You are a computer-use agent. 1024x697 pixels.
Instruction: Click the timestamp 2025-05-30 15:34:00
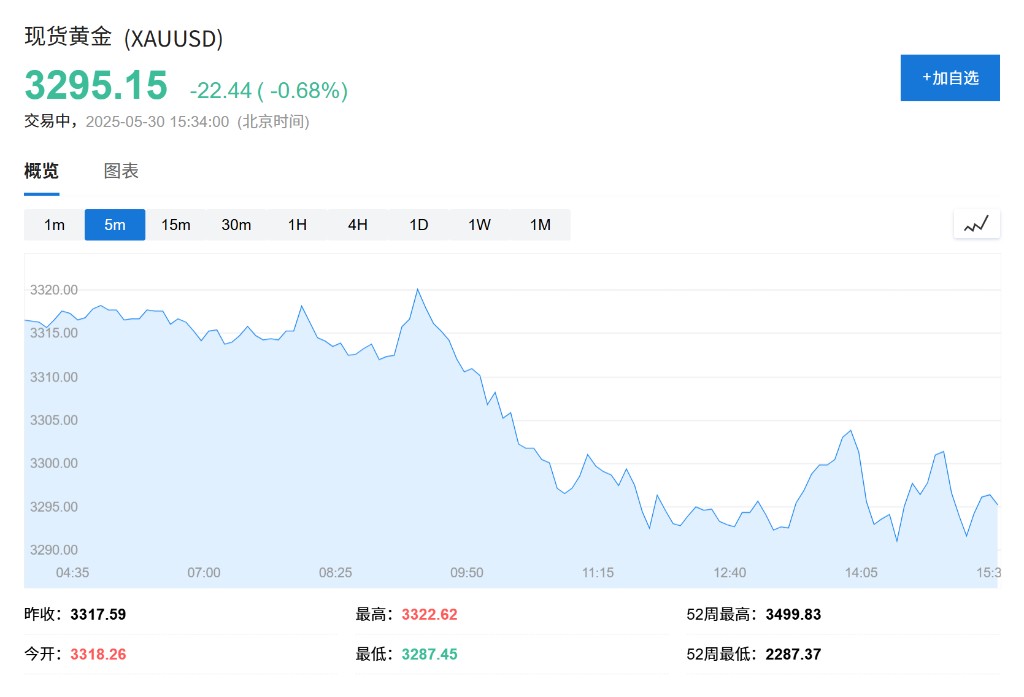pyautogui.click(x=157, y=122)
